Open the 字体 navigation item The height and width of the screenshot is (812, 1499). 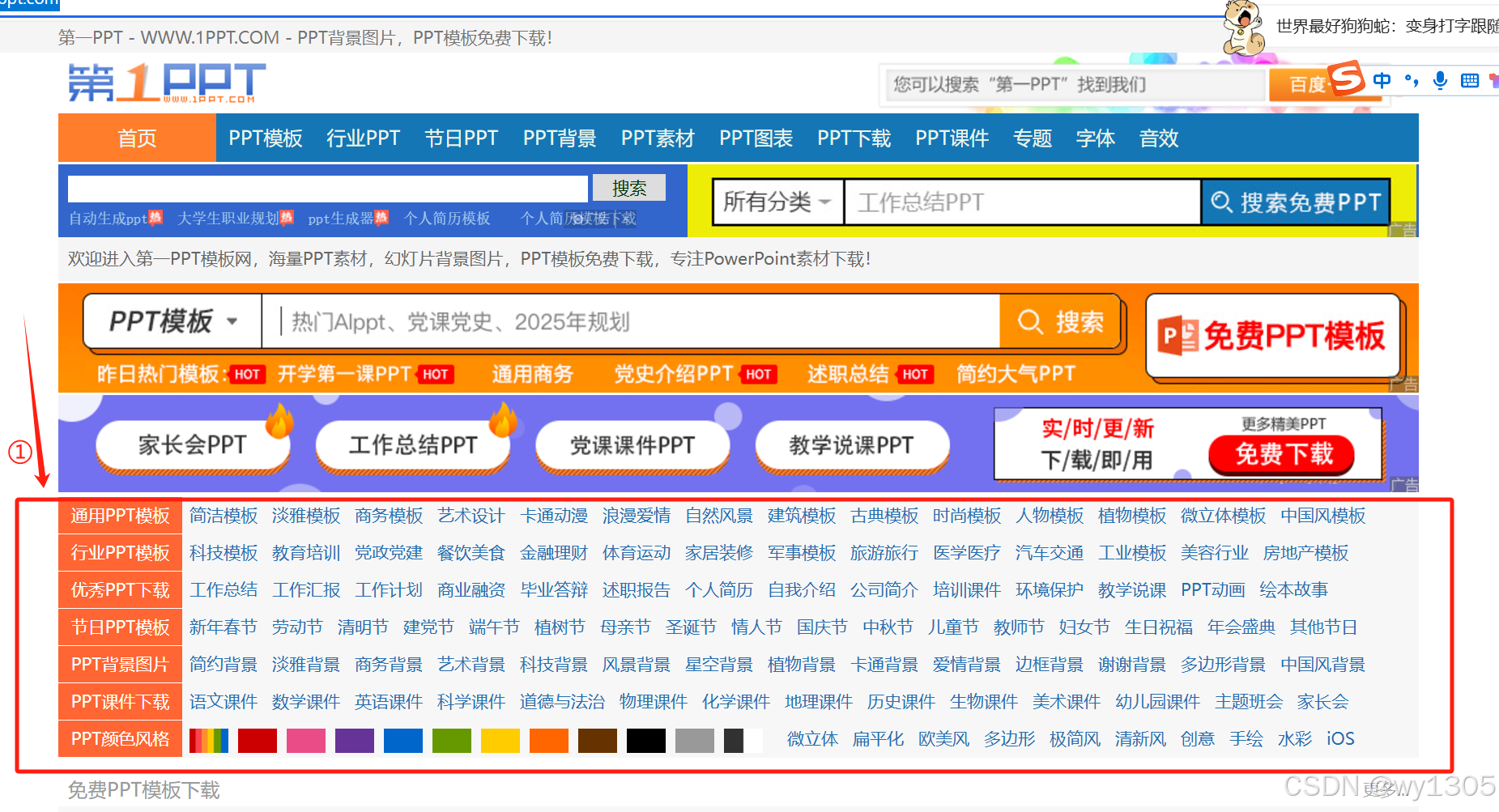[1096, 138]
